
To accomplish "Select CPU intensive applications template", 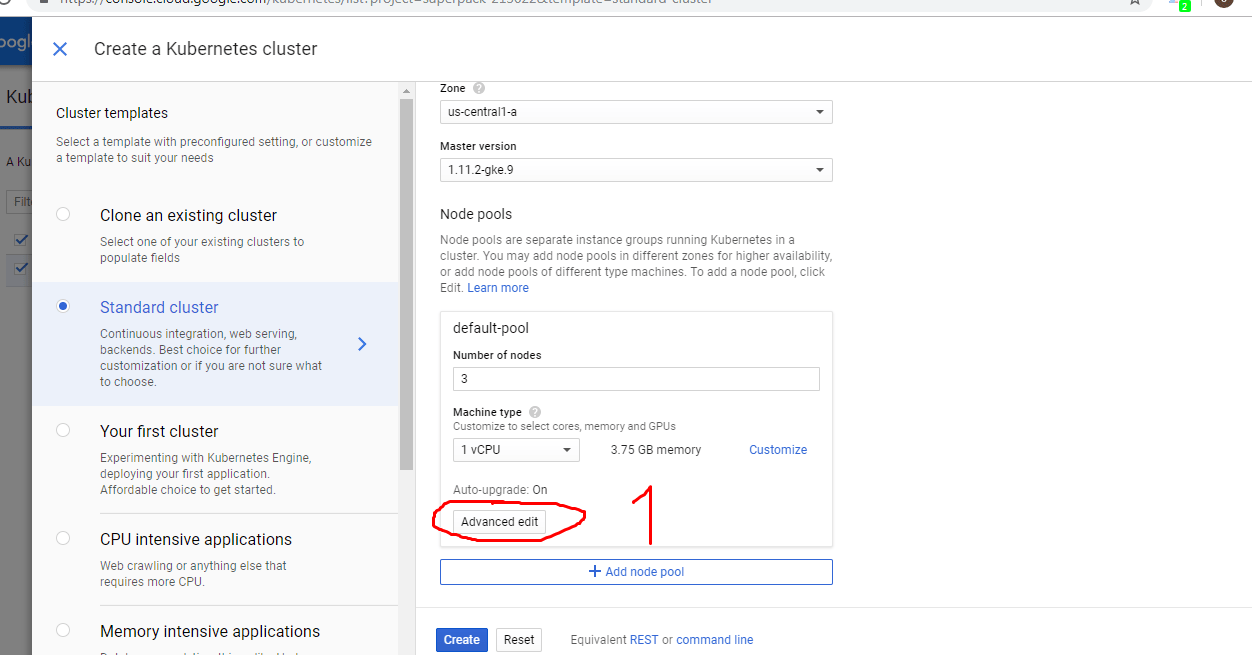I will tap(63, 537).
